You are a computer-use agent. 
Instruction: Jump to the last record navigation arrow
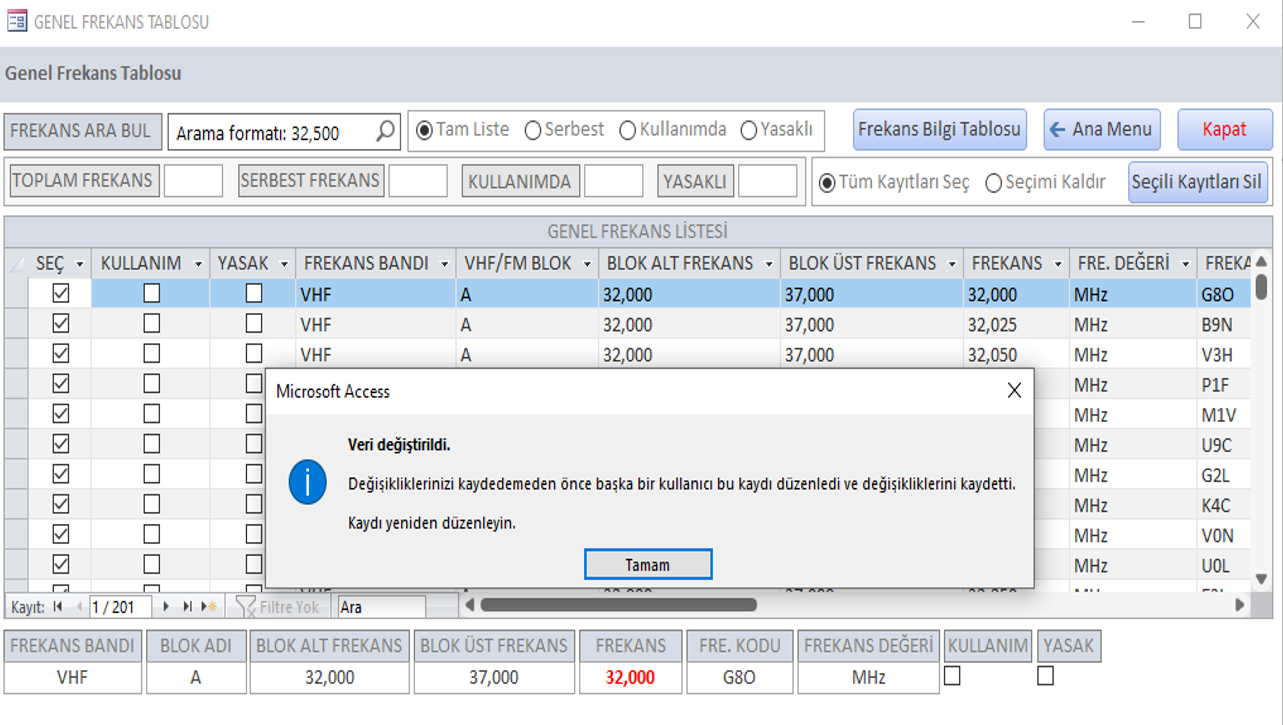coord(186,607)
